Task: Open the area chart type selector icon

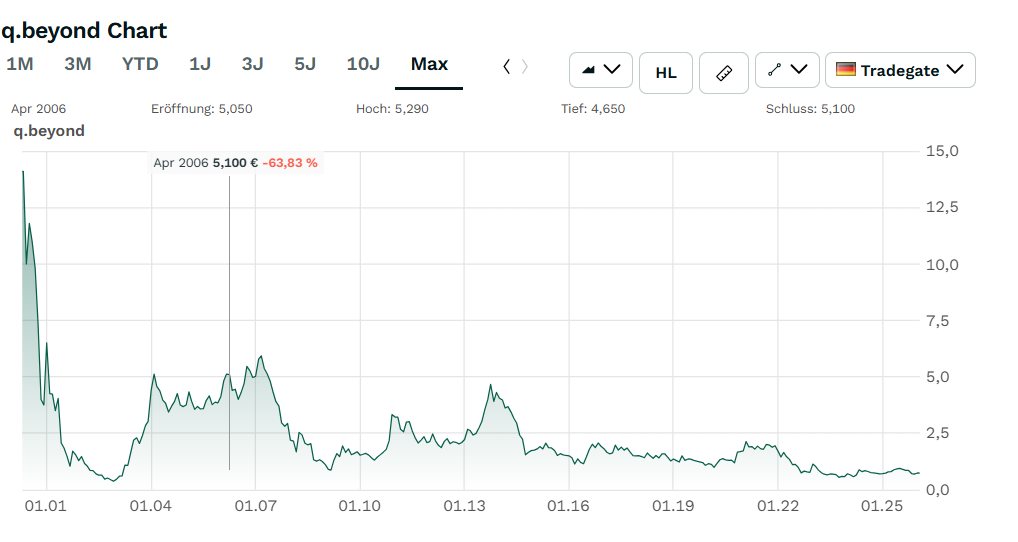Action: (x=589, y=71)
